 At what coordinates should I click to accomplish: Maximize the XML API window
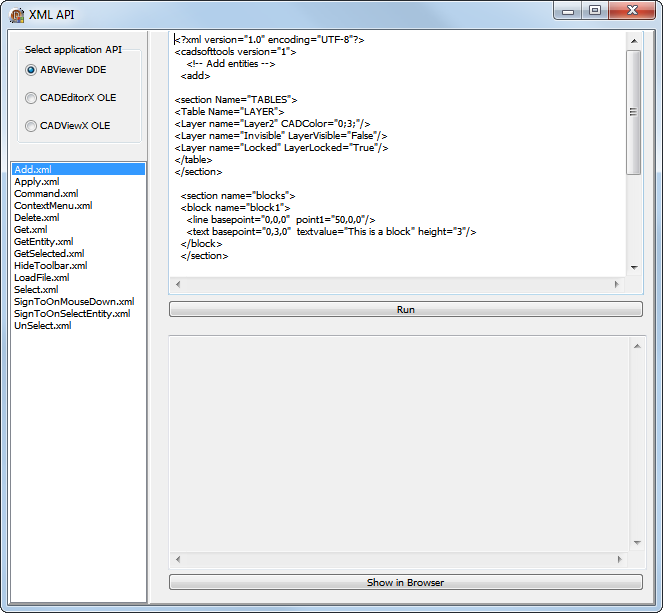click(595, 11)
